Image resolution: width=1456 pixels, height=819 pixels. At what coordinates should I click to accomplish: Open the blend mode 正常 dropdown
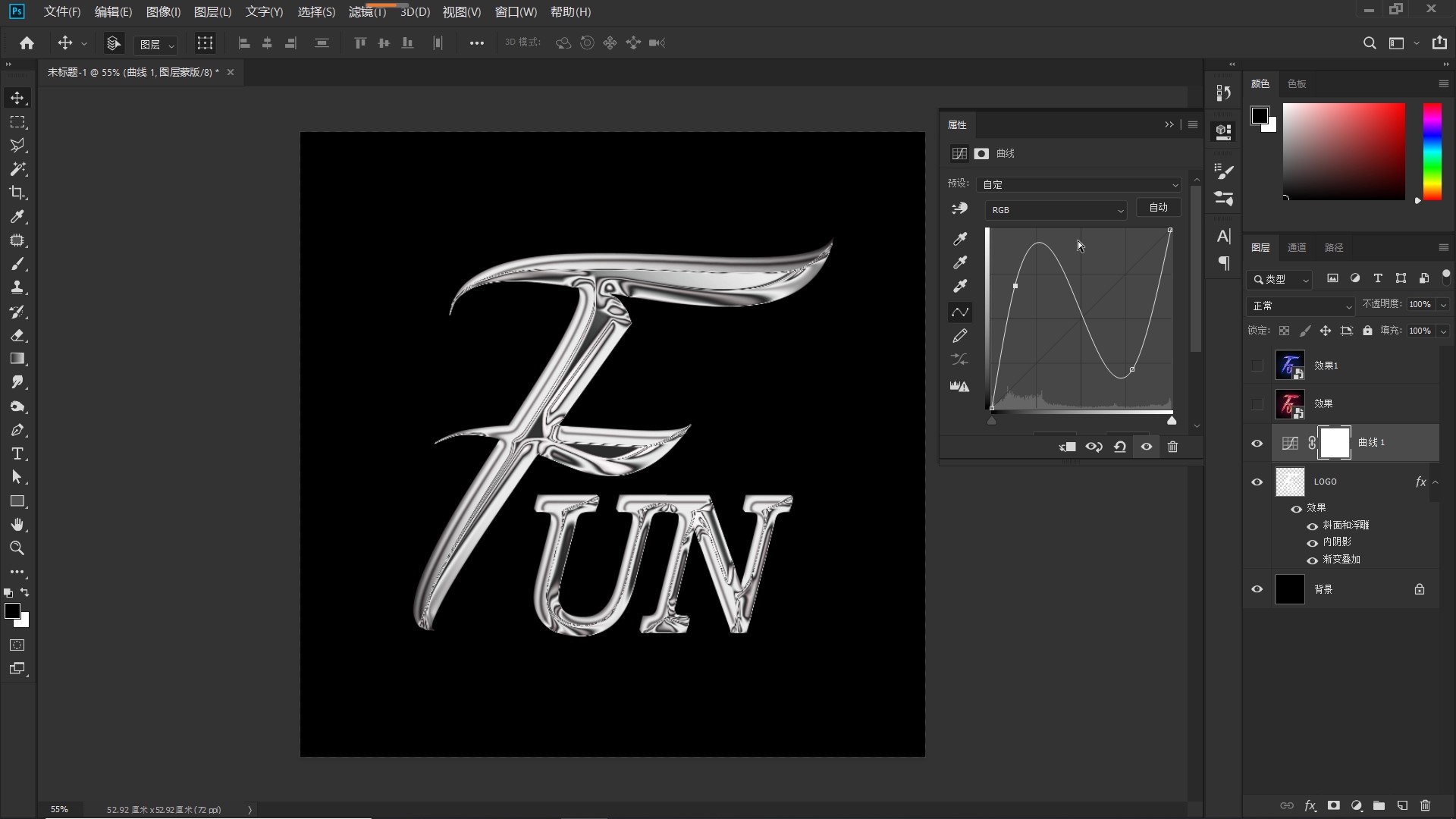coord(1301,306)
